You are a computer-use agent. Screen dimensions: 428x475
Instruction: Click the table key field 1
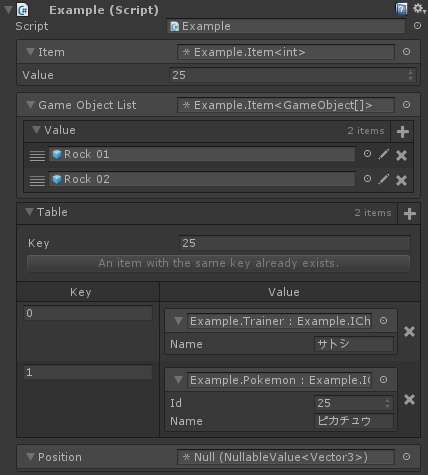pyautogui.click(x=88, y=372)
